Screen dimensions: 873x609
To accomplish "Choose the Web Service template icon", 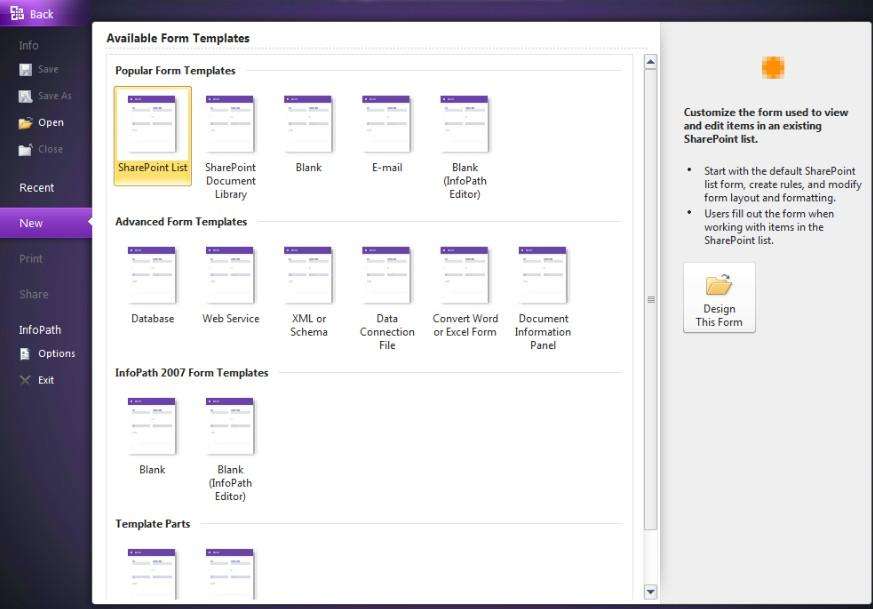I will tap(230, 276).
